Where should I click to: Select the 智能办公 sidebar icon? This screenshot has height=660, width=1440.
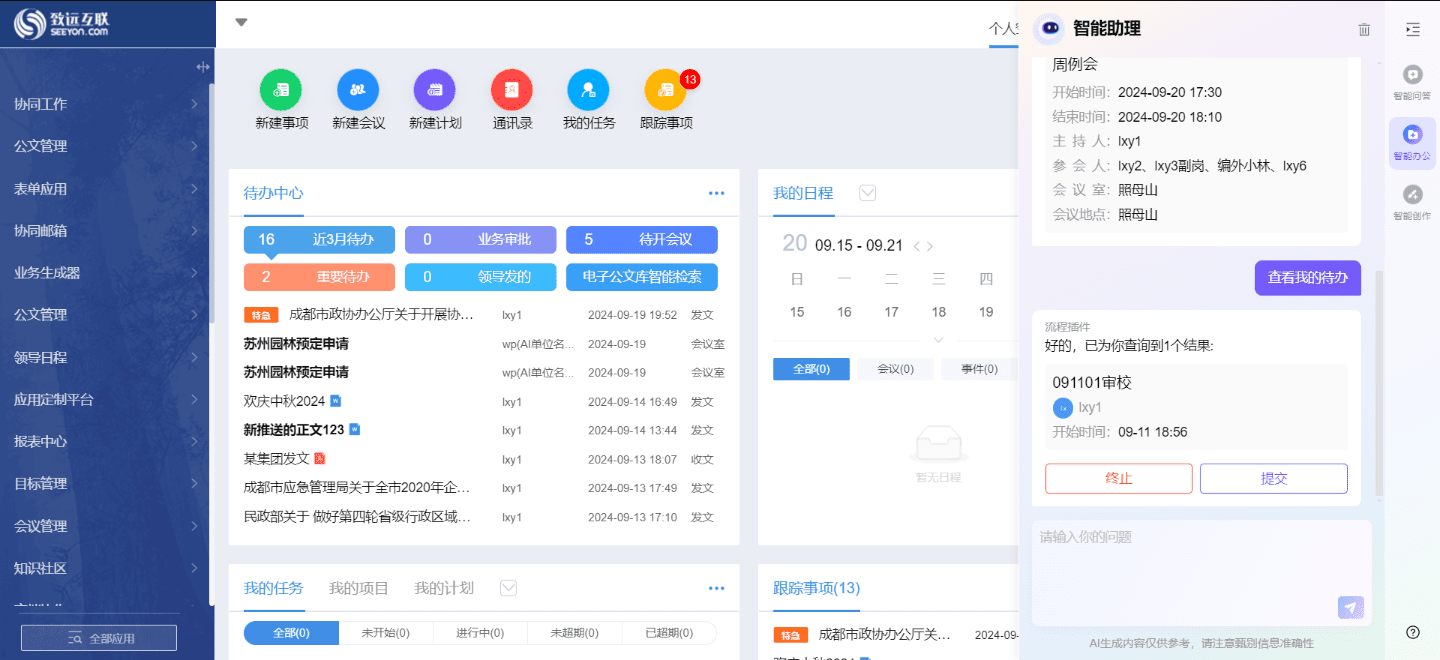click(x=1412, y=141)
